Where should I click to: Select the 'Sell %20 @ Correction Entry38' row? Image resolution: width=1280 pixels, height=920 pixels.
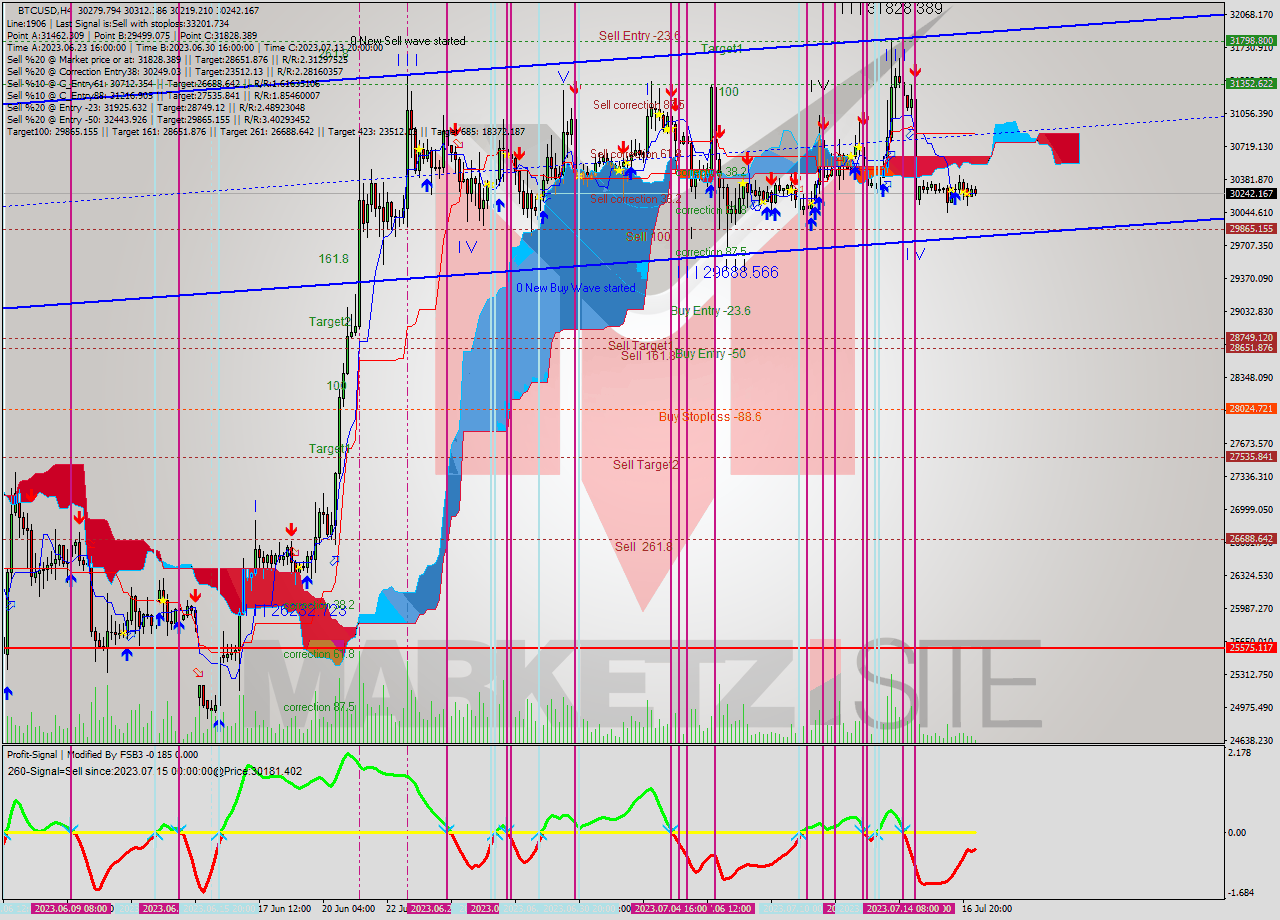pos(173,71)
